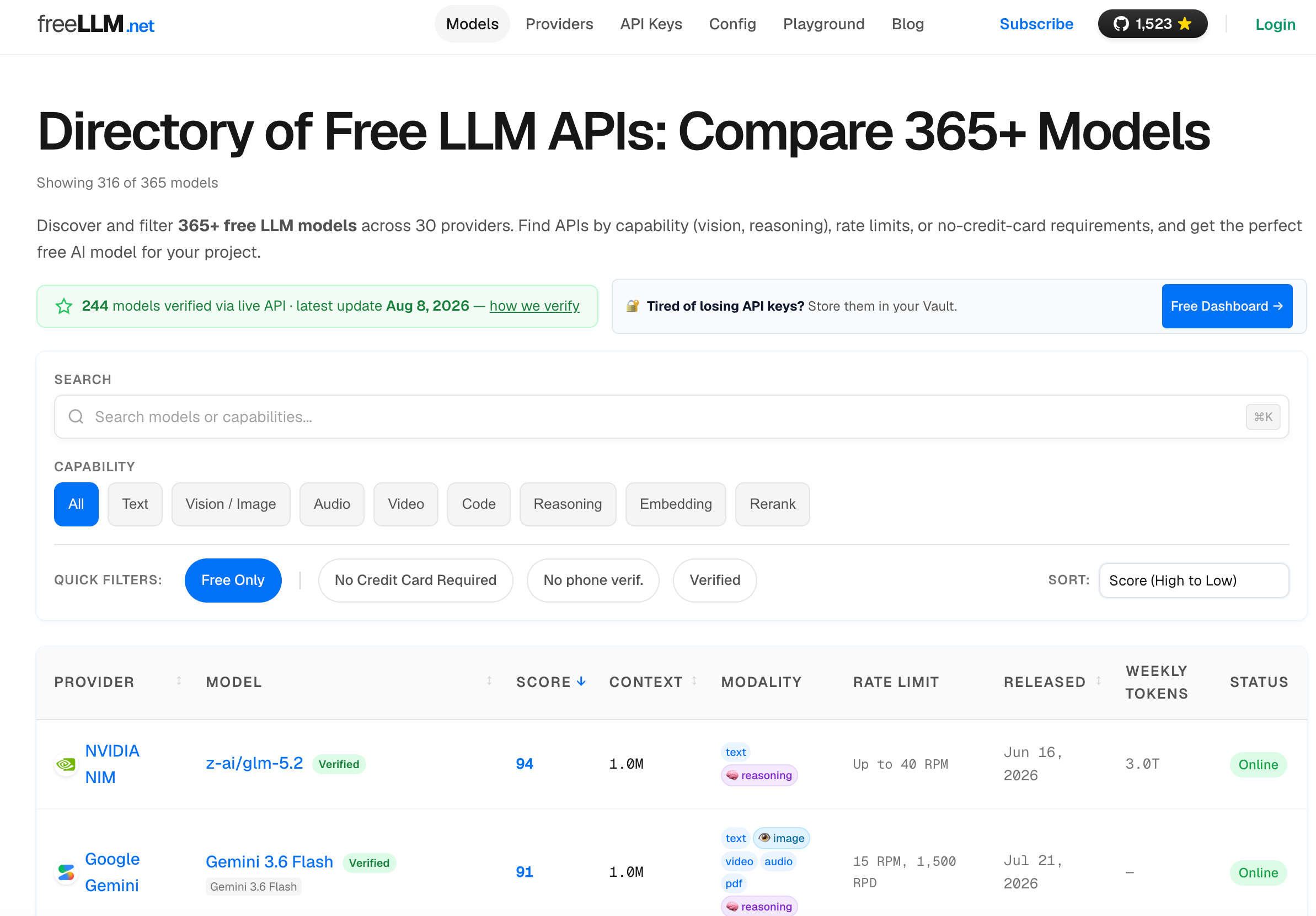
Task: Click the image modality tag on Gemini row
Action: coord(781,838)
